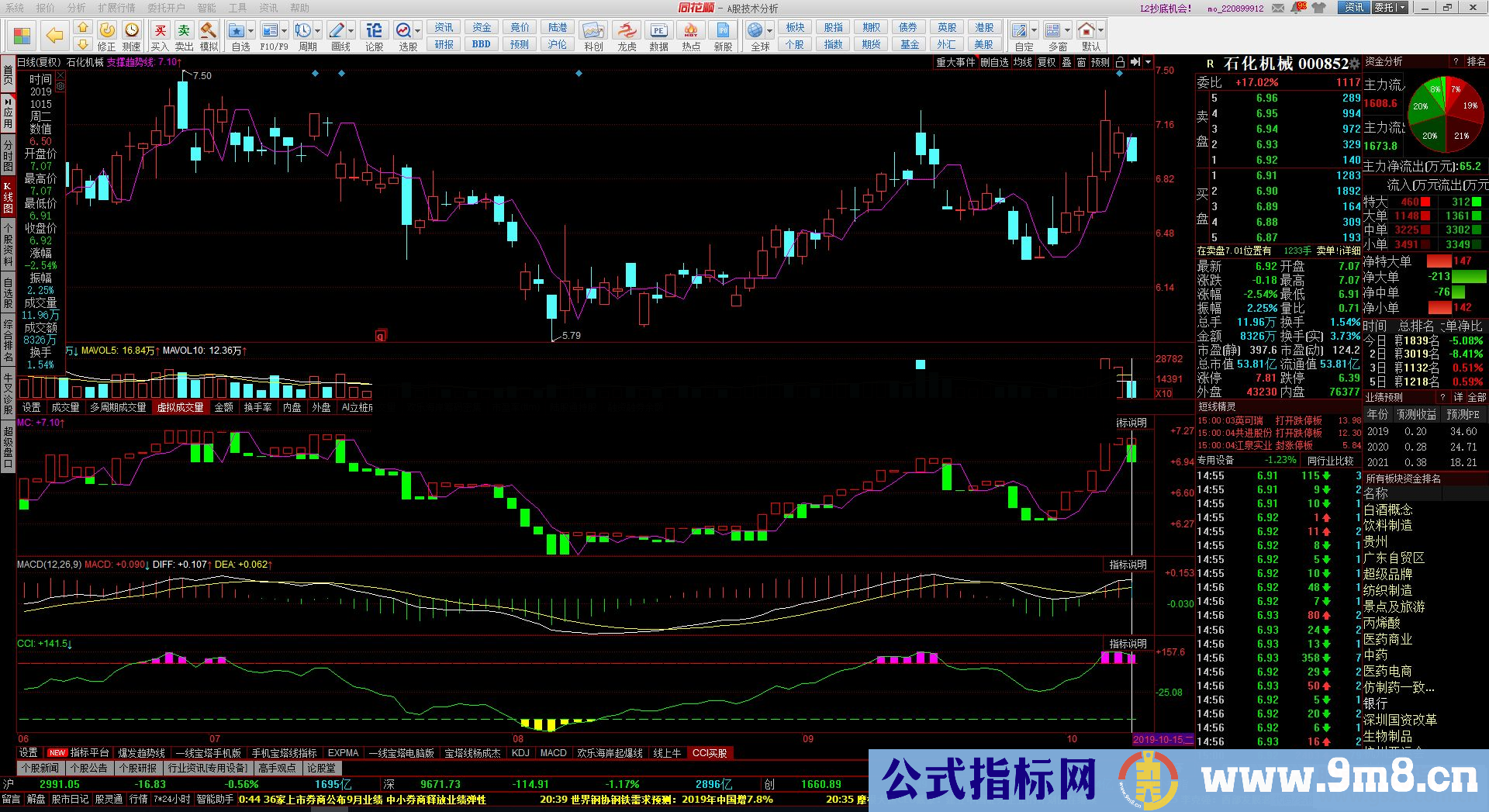Image resolution: width=1489 pixels, height=812 pixels.
Task: Open the 论股 discussion icon
Action: 374,36
